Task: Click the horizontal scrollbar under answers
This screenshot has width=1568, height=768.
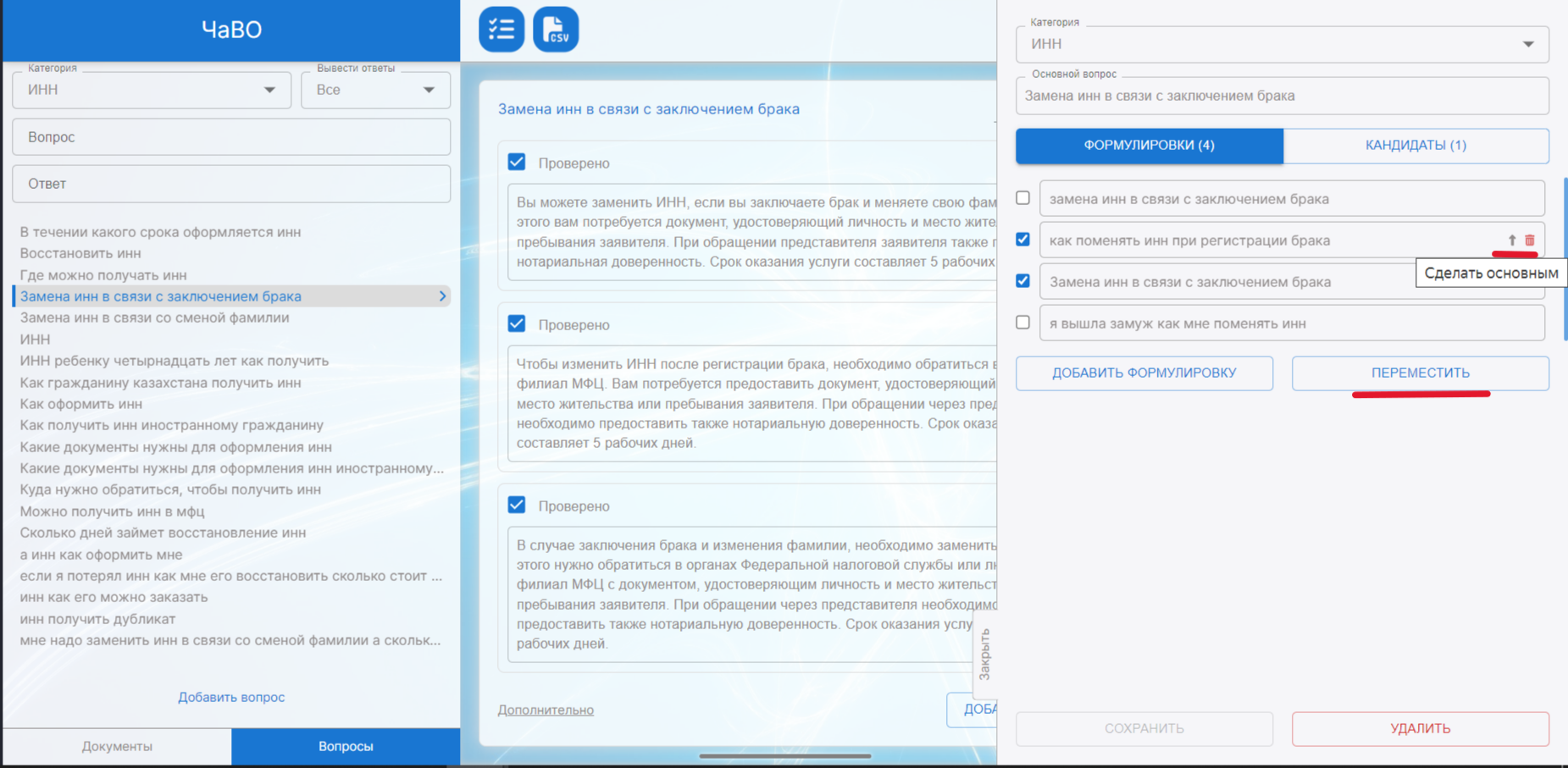Action: coord(784,756)
